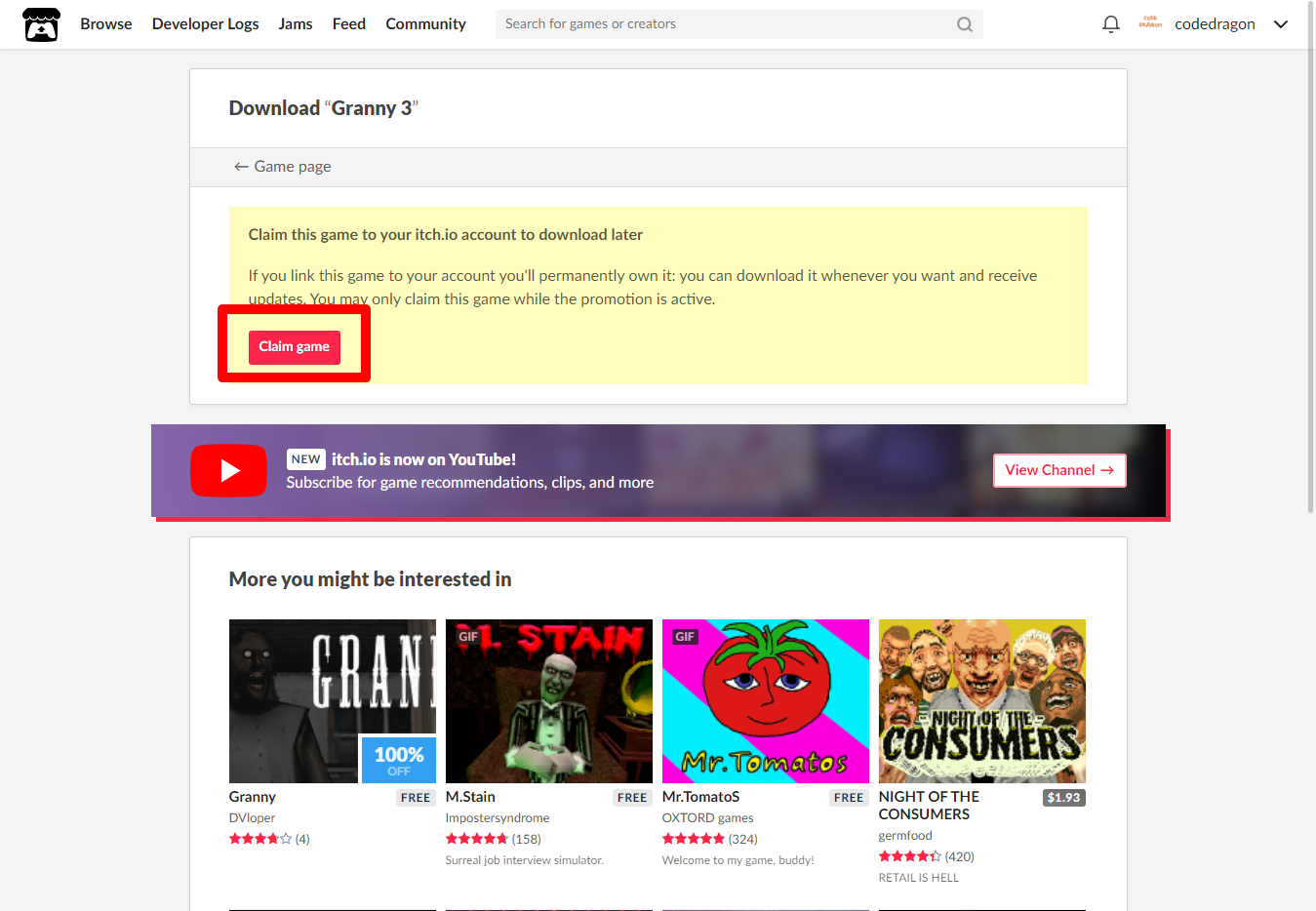Click the NEW badge in YouTube banner
This screenshot has width=1316, height=911.
(x=305, y=459)
